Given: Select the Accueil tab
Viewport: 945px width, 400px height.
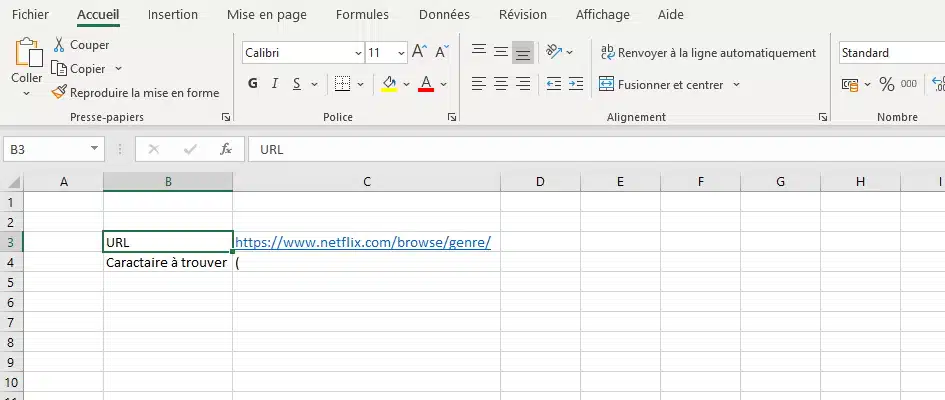Looking at the screenshot, I should coord(98,14).
